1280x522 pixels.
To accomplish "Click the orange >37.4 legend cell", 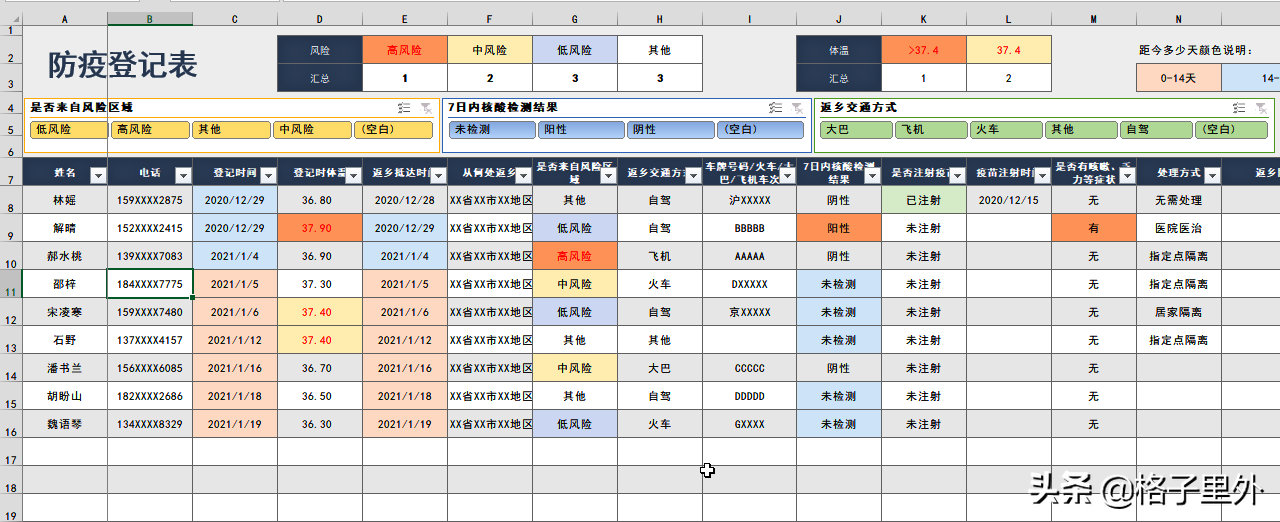I will coord(924,50).
